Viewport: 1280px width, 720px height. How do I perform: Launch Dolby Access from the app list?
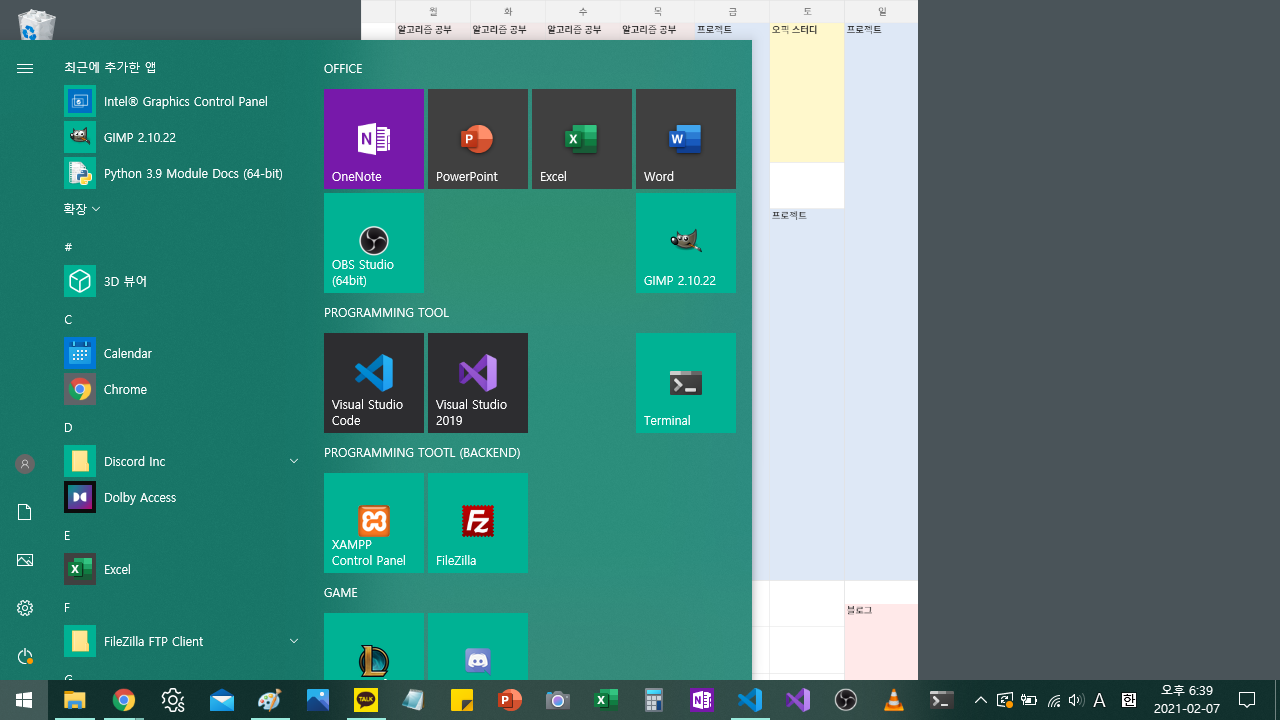tap(182, 497)
